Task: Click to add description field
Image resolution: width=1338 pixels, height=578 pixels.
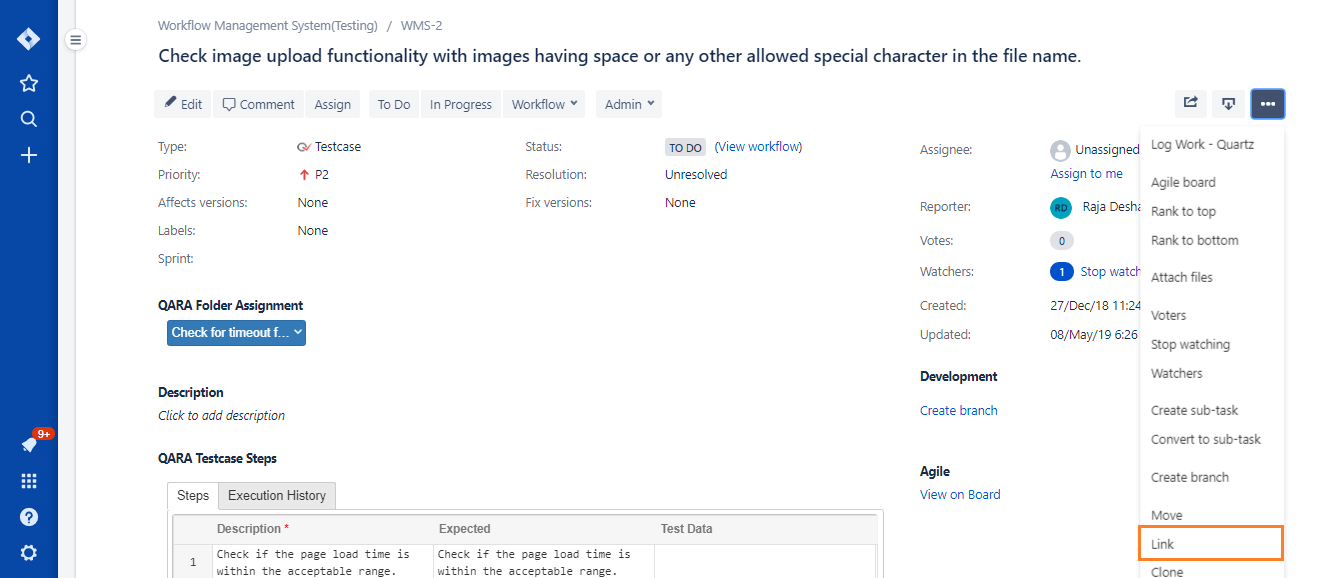Action: 221,416
